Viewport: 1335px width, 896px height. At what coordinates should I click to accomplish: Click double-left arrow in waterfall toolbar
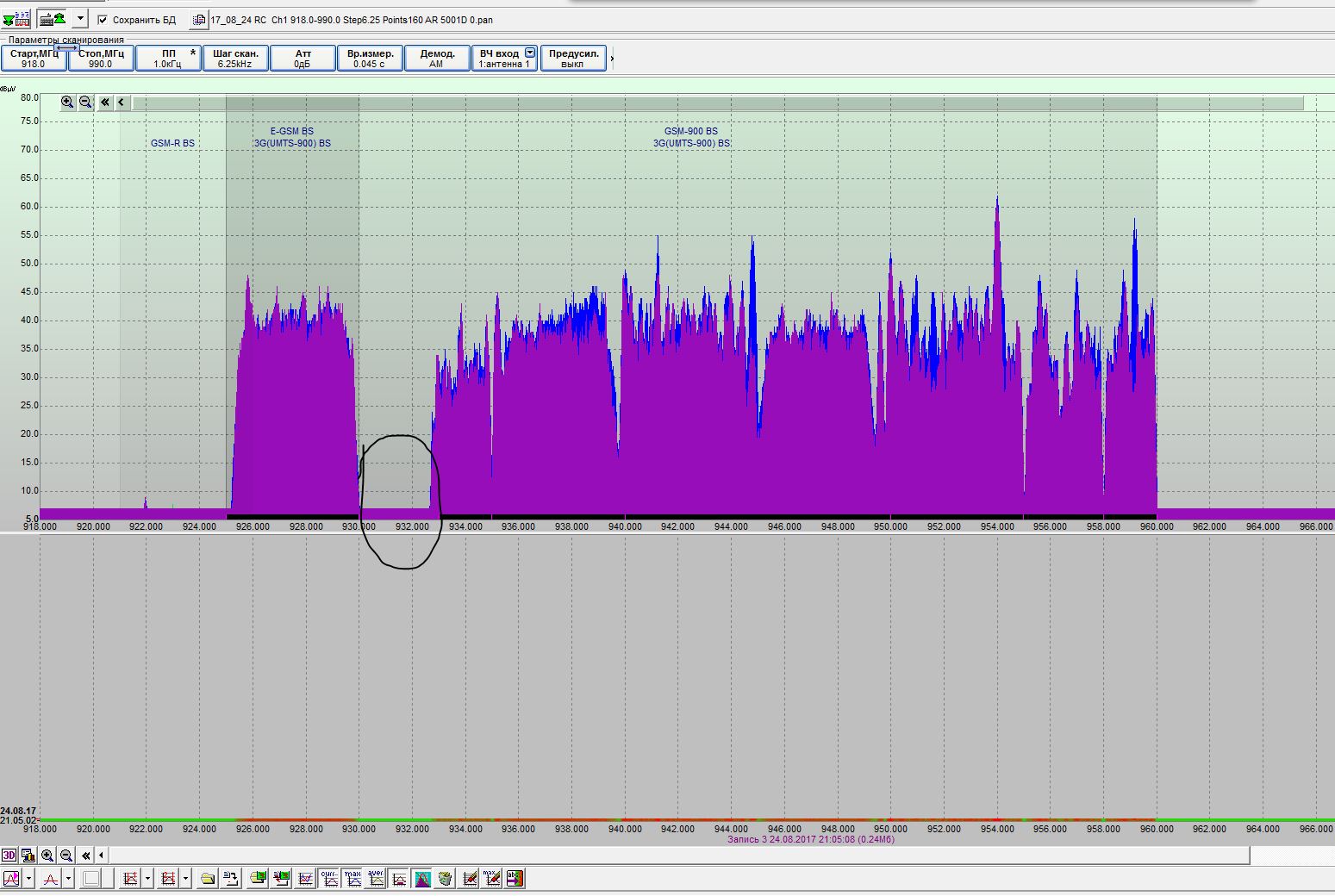86,856
